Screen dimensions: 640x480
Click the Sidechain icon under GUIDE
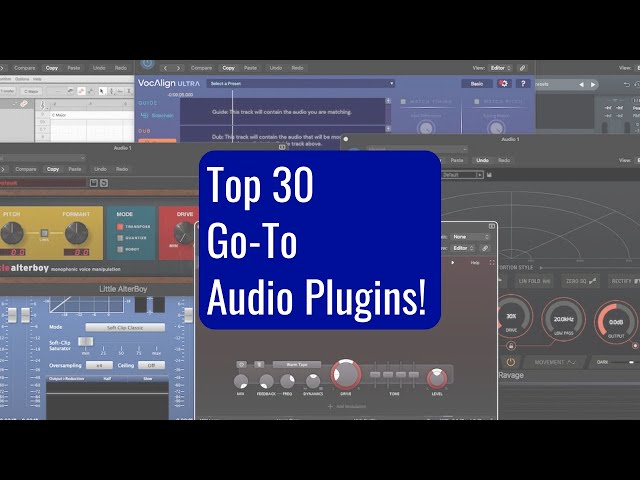(x=144, y=116)
